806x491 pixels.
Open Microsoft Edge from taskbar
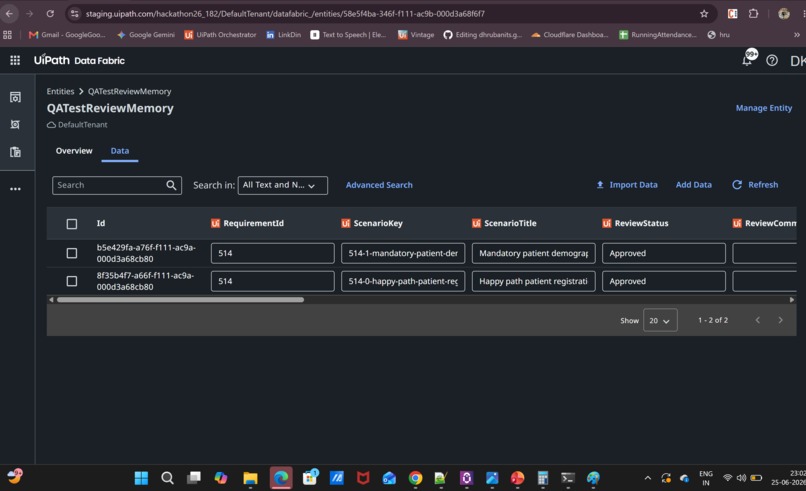pos(281,478)
